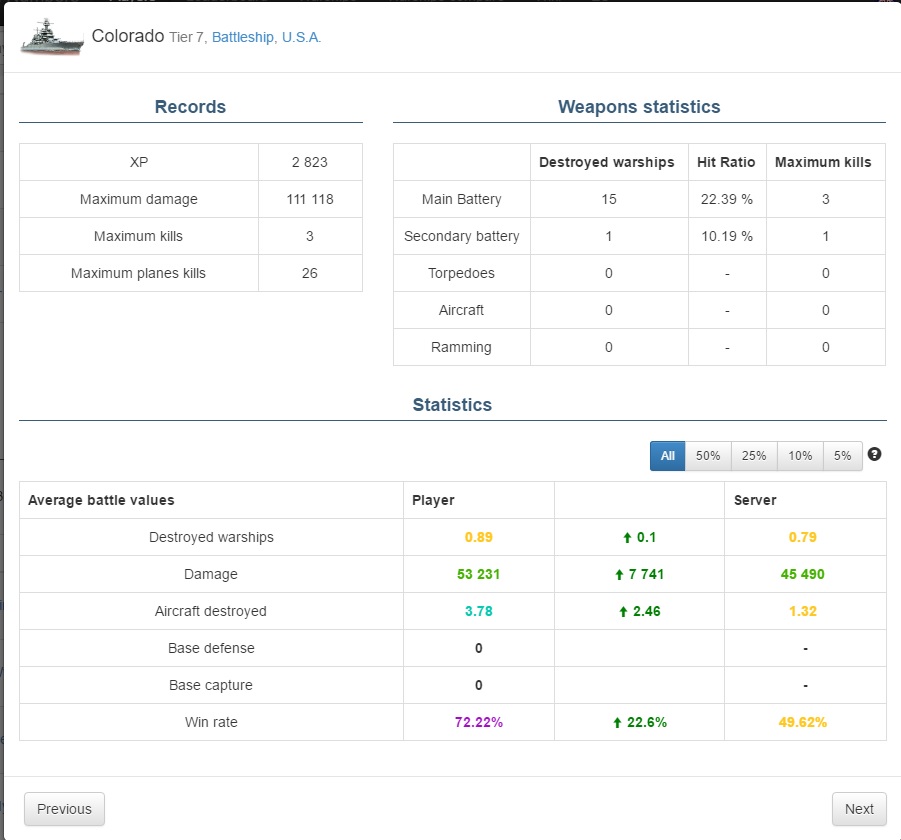Select the All percentile filter
The image size is (901, 840).
pos(667,456)
